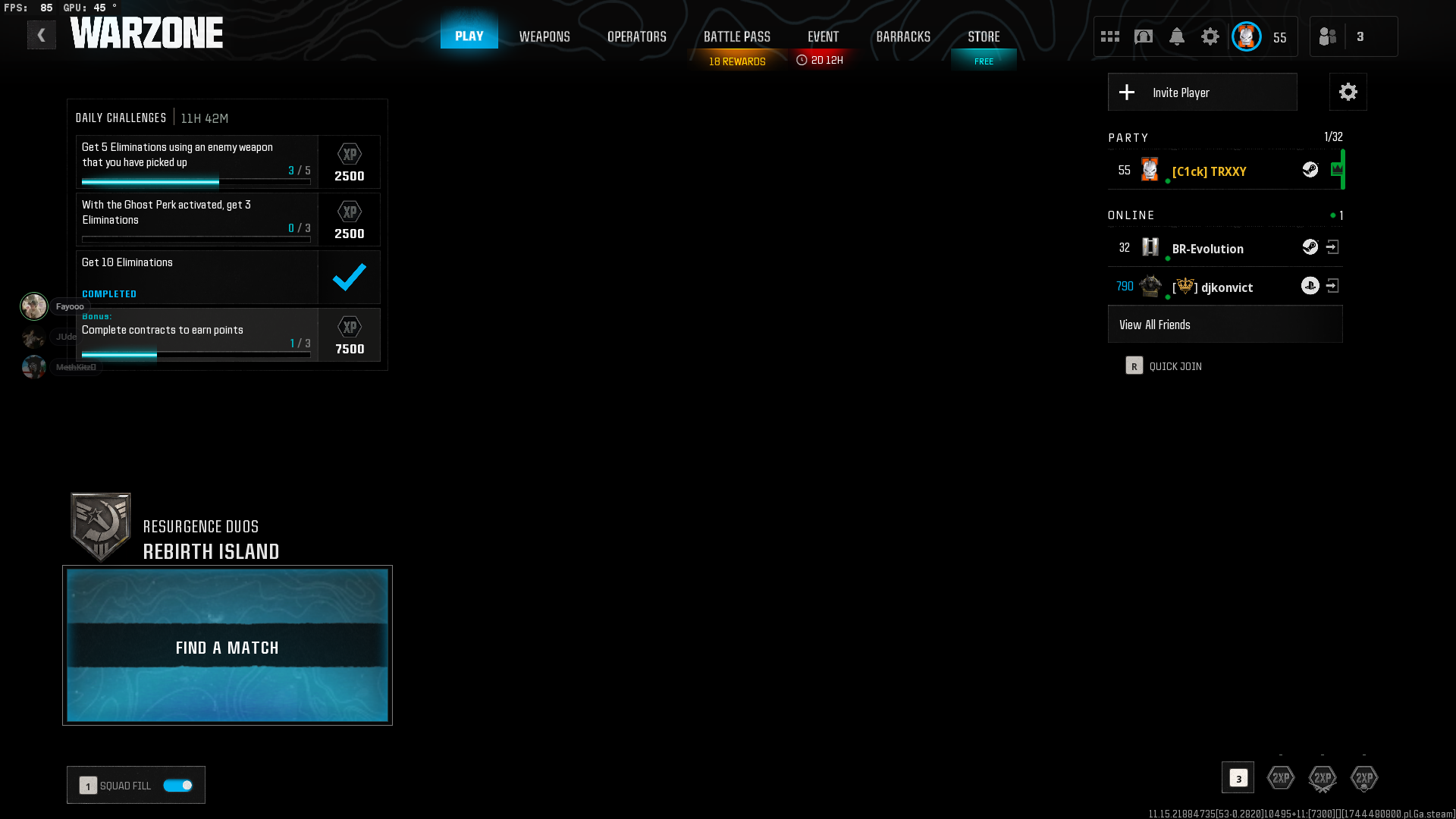Open the Event tab
The height and width of the screenshot is (819, 1456).
tap(824, 36)
